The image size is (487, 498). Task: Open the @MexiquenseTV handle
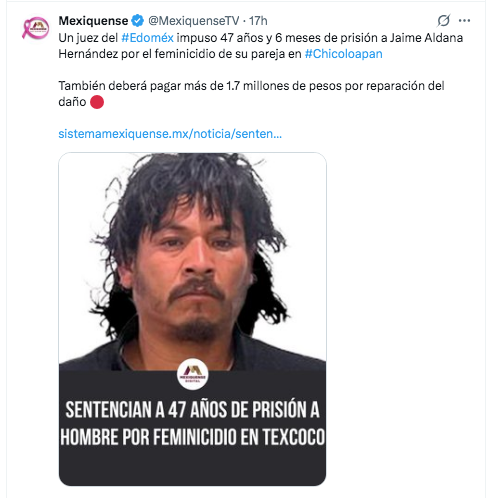(x=193, y=21)
